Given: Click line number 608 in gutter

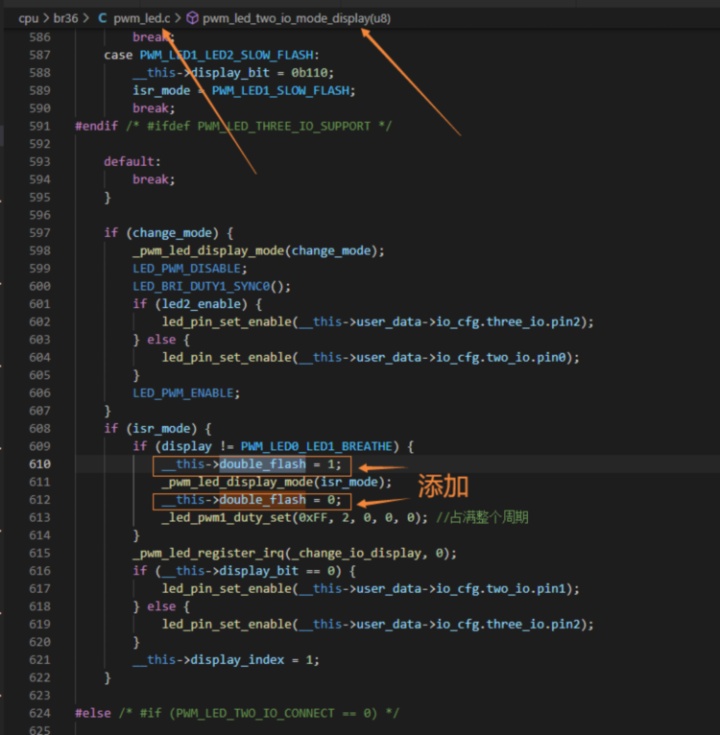Looking at the screenshot, I should point(40,428).
